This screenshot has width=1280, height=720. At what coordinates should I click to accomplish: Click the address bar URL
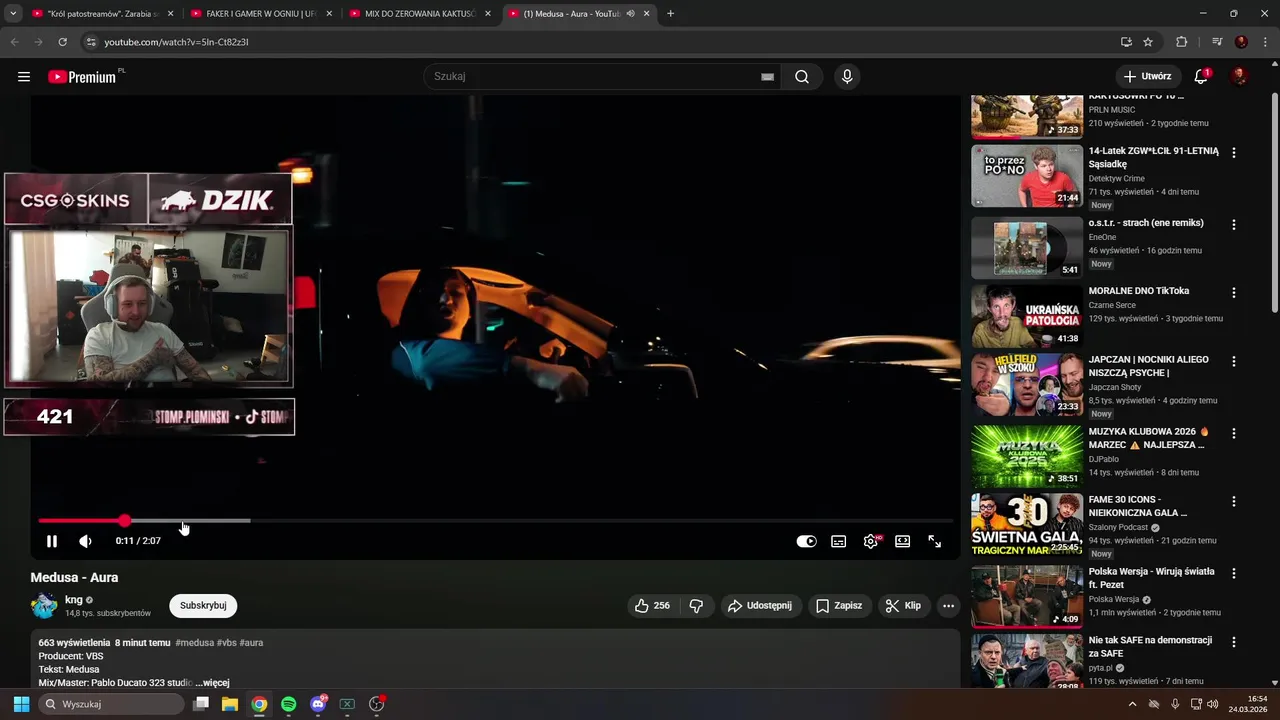tap(177, 42)
